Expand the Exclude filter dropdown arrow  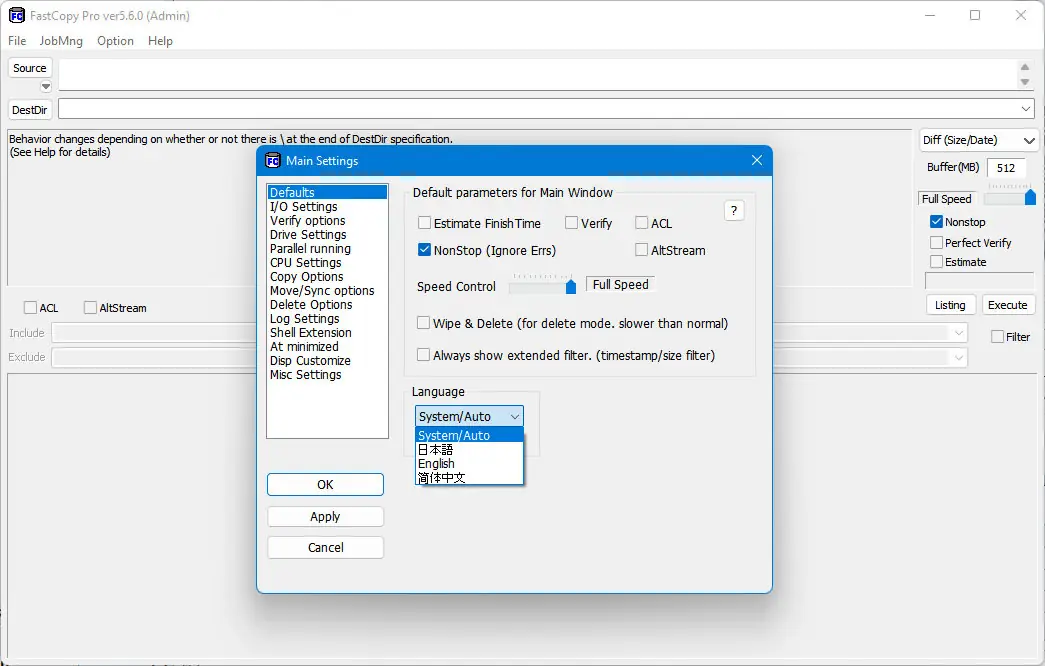(x=958, y=357)
